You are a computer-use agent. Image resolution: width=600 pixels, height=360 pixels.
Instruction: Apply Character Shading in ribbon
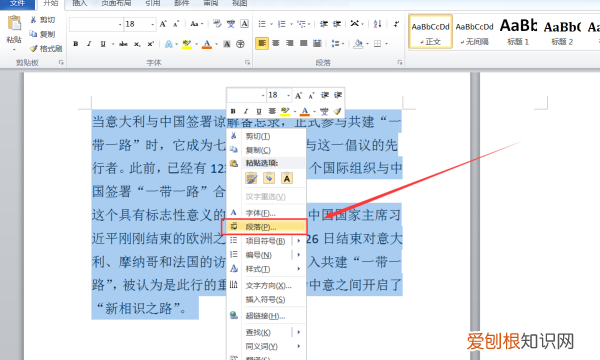pos(227,44)
